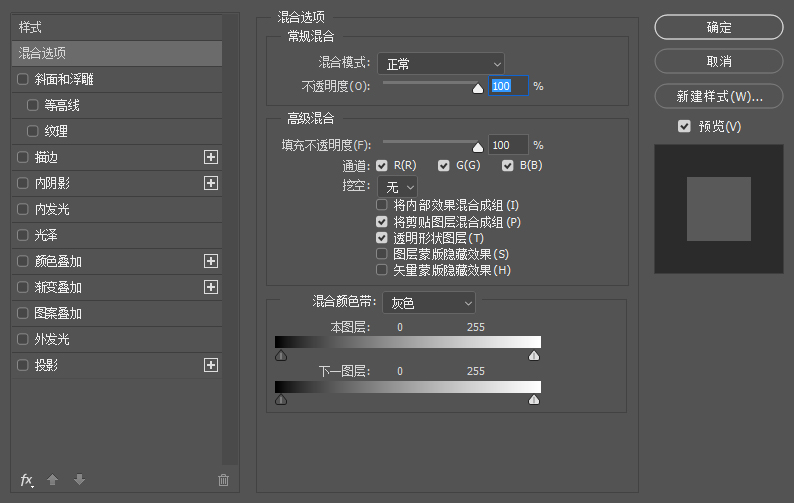Enable the 纹理 checkbox

(32, 131)
